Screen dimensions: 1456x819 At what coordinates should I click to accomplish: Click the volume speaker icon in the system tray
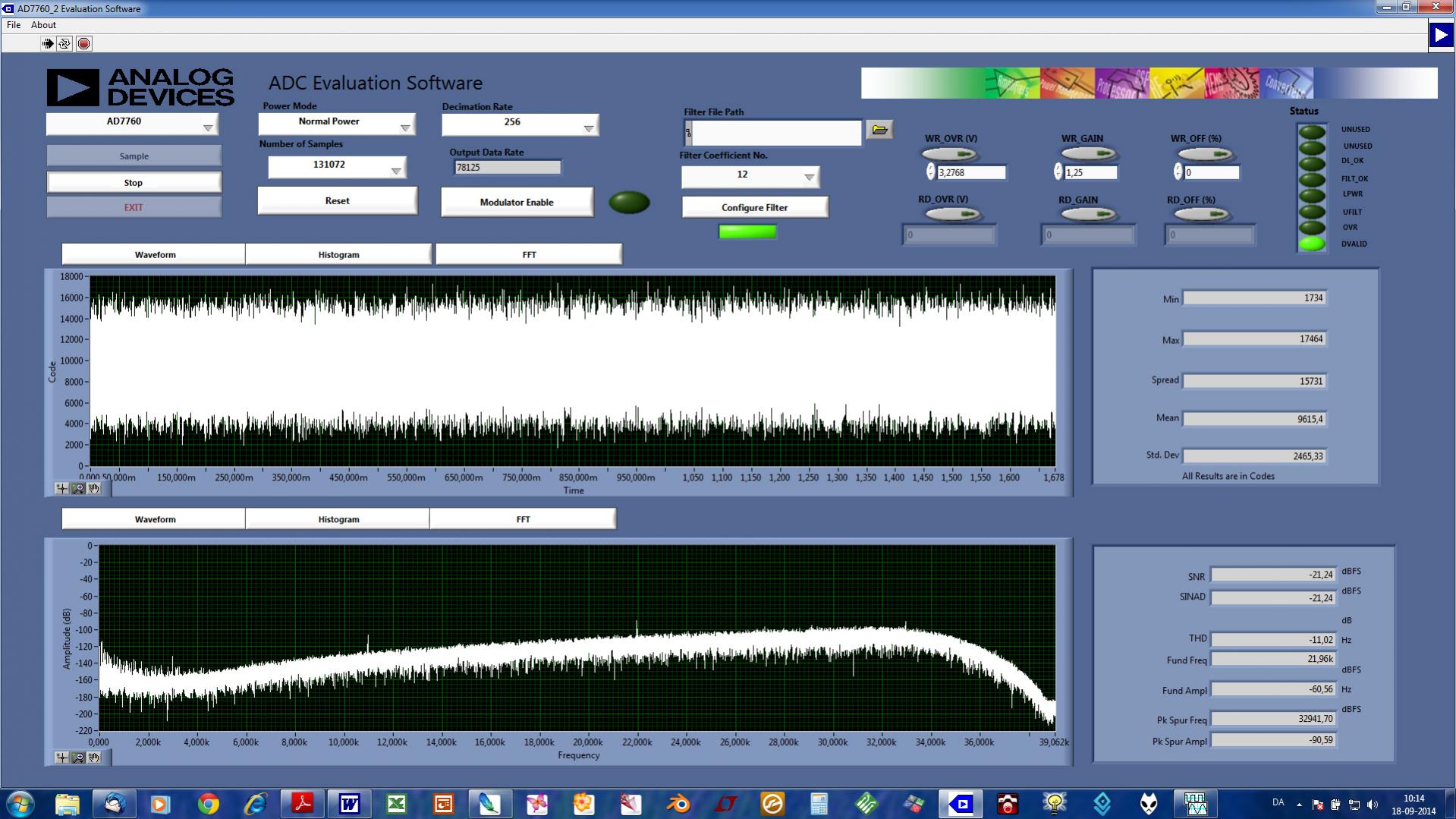click(1372, 804)
